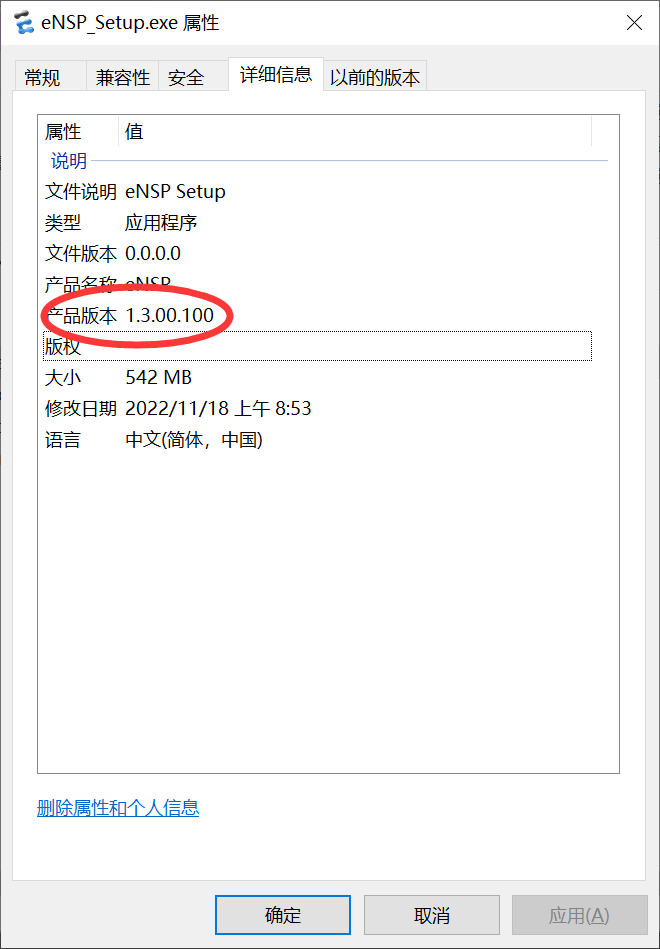Click the value 应用程序

point(161,223)
